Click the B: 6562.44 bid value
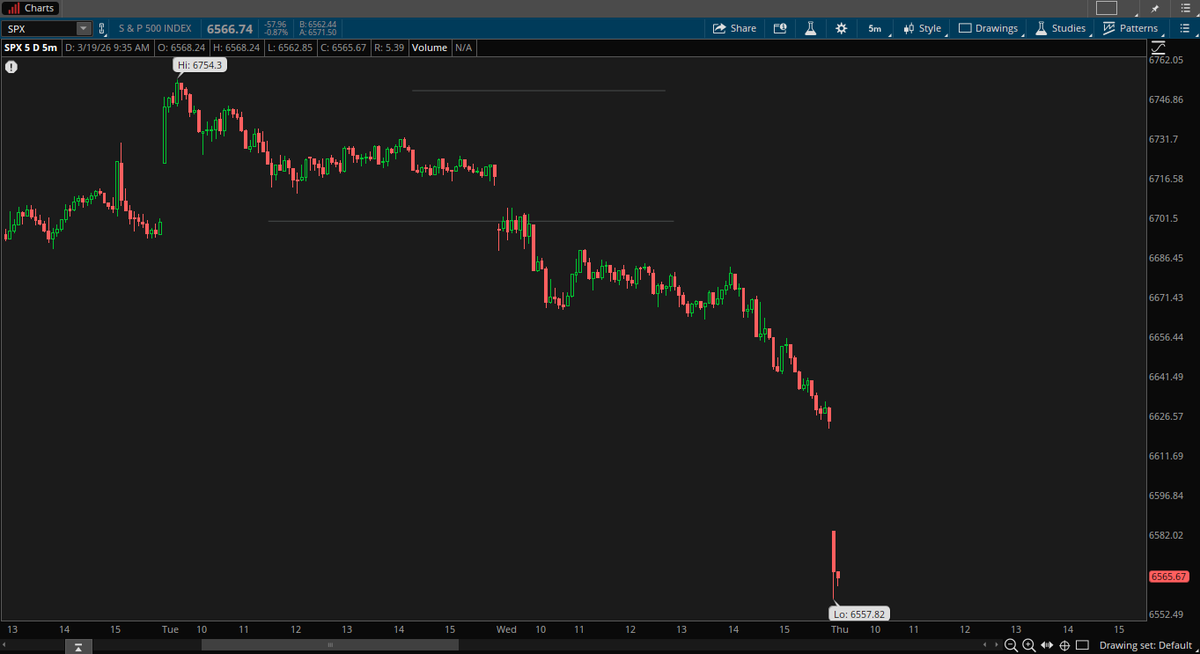Screen dimensions: 1200x654 [317, 24]
